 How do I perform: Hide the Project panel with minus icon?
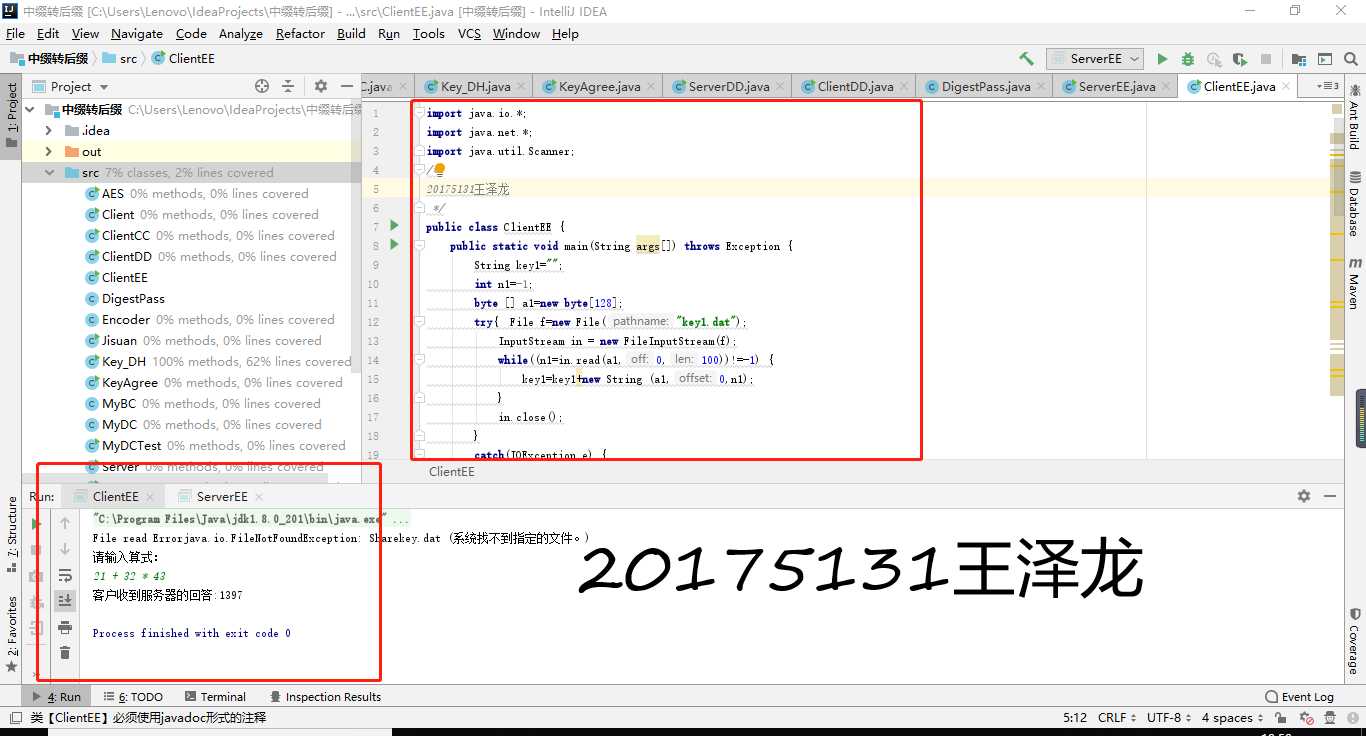[x=346, y=87]
